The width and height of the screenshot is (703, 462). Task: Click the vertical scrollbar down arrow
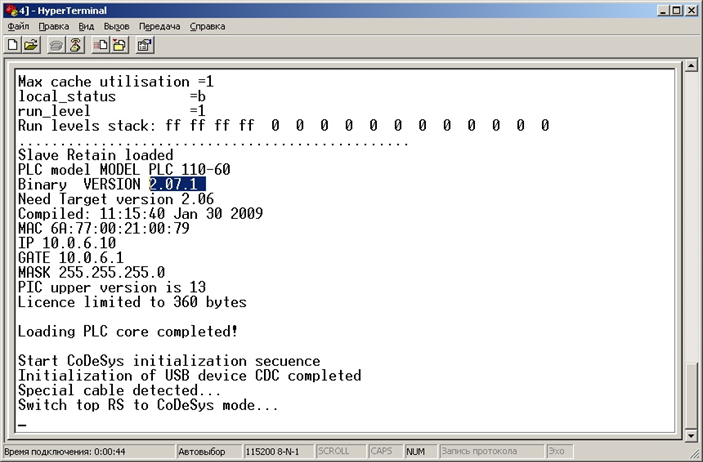(690, 431)
